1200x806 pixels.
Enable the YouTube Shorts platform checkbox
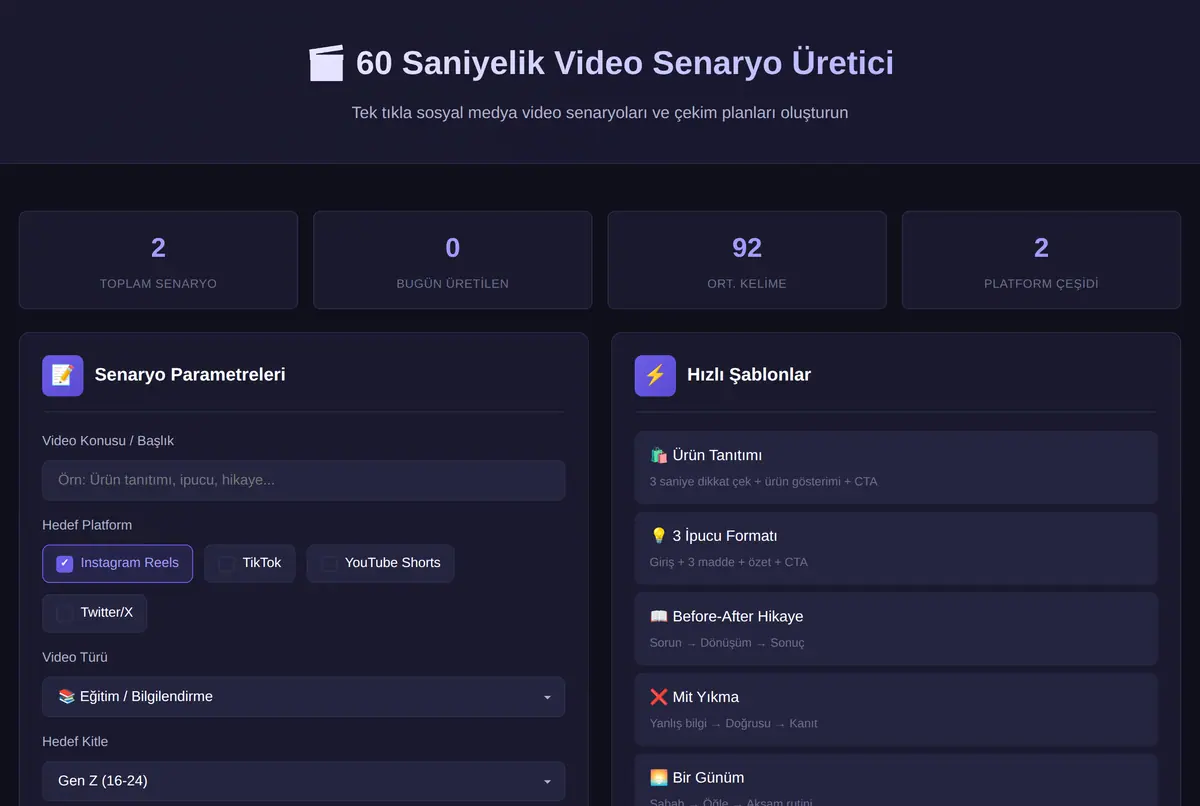tap(329, 563)
